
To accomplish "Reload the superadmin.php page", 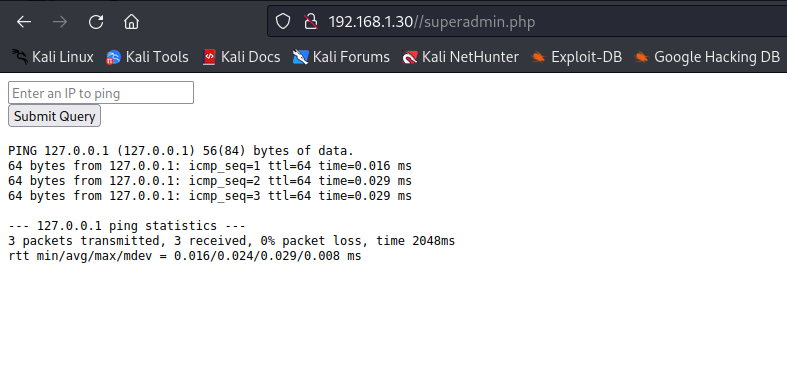I will point(96,22).
